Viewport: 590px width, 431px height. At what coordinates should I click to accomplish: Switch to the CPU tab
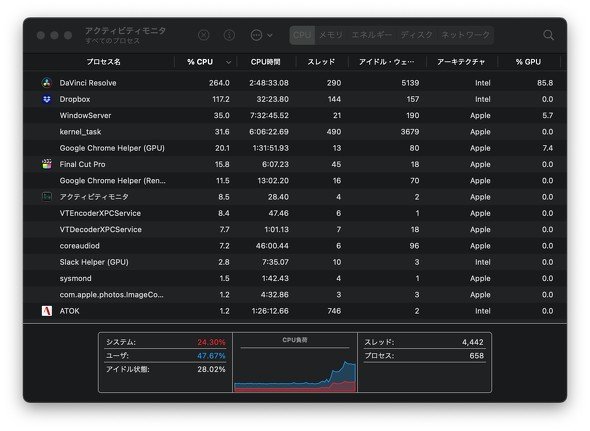point(302,35)
